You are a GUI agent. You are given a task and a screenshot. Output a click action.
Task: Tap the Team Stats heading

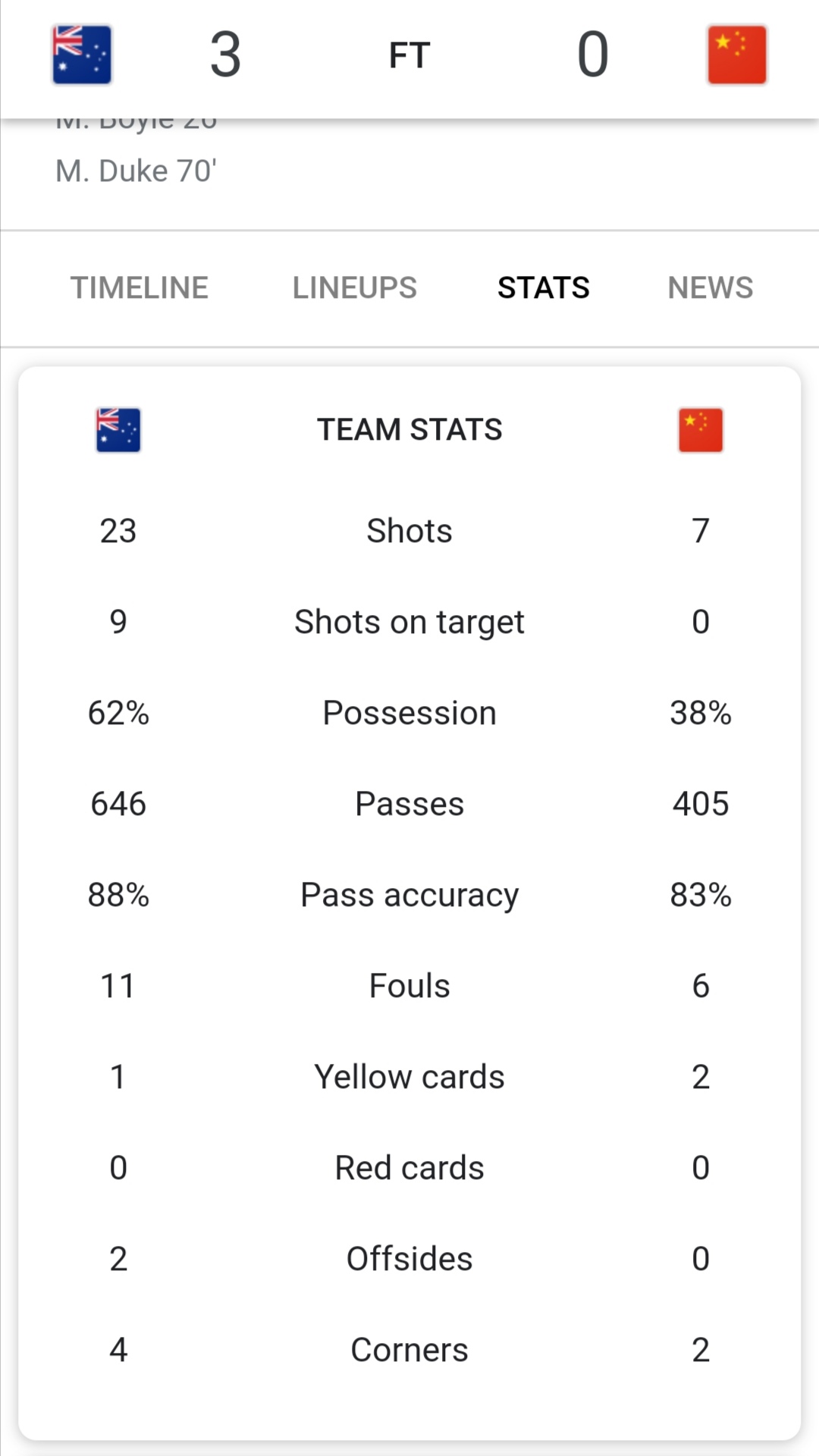click(409, 430)
